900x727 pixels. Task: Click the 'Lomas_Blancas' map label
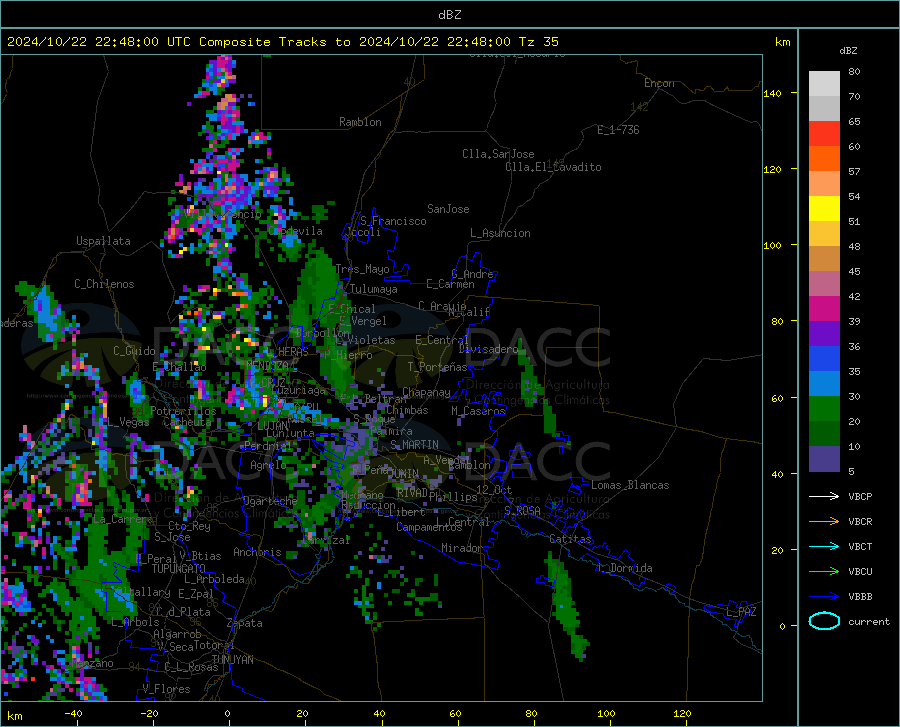coord(630,485)
